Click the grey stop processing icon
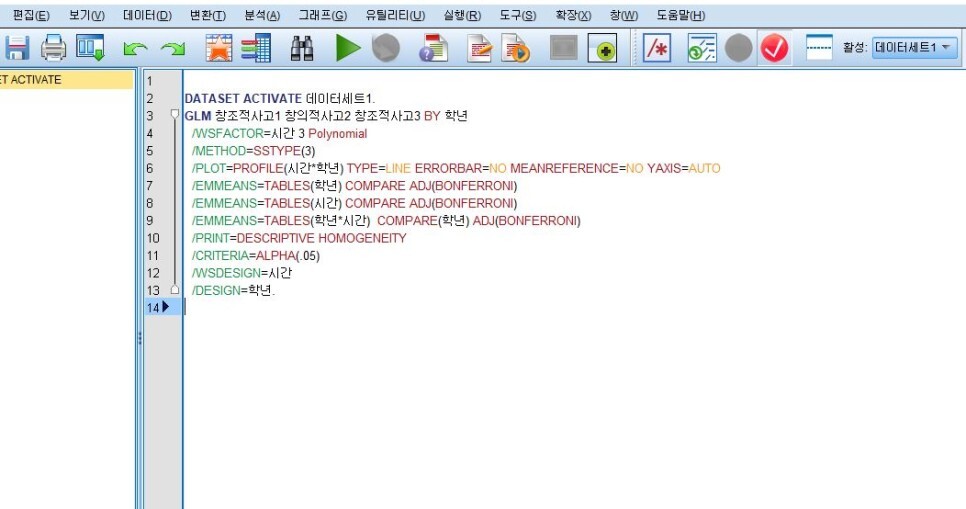The height and width of the screenshot is (509, 966). [x=386, y=48]
